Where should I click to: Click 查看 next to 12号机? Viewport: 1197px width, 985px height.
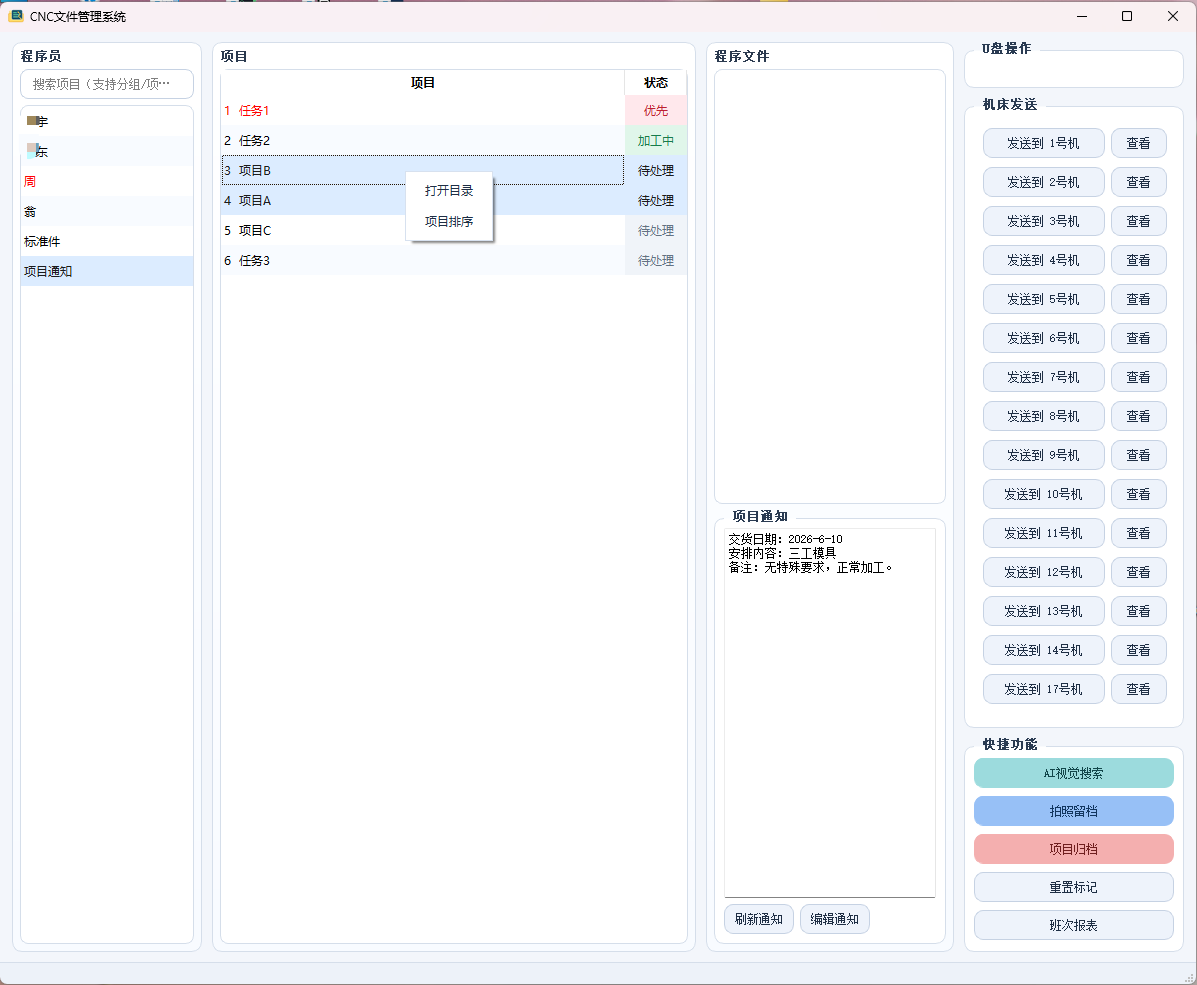(1138, 572)
